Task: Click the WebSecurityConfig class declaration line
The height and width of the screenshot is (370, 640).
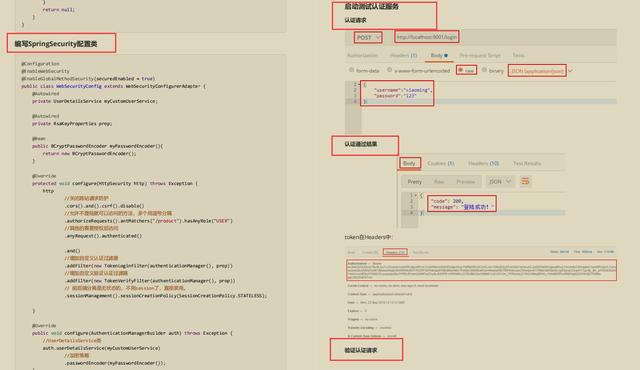Action: (113, 86)
